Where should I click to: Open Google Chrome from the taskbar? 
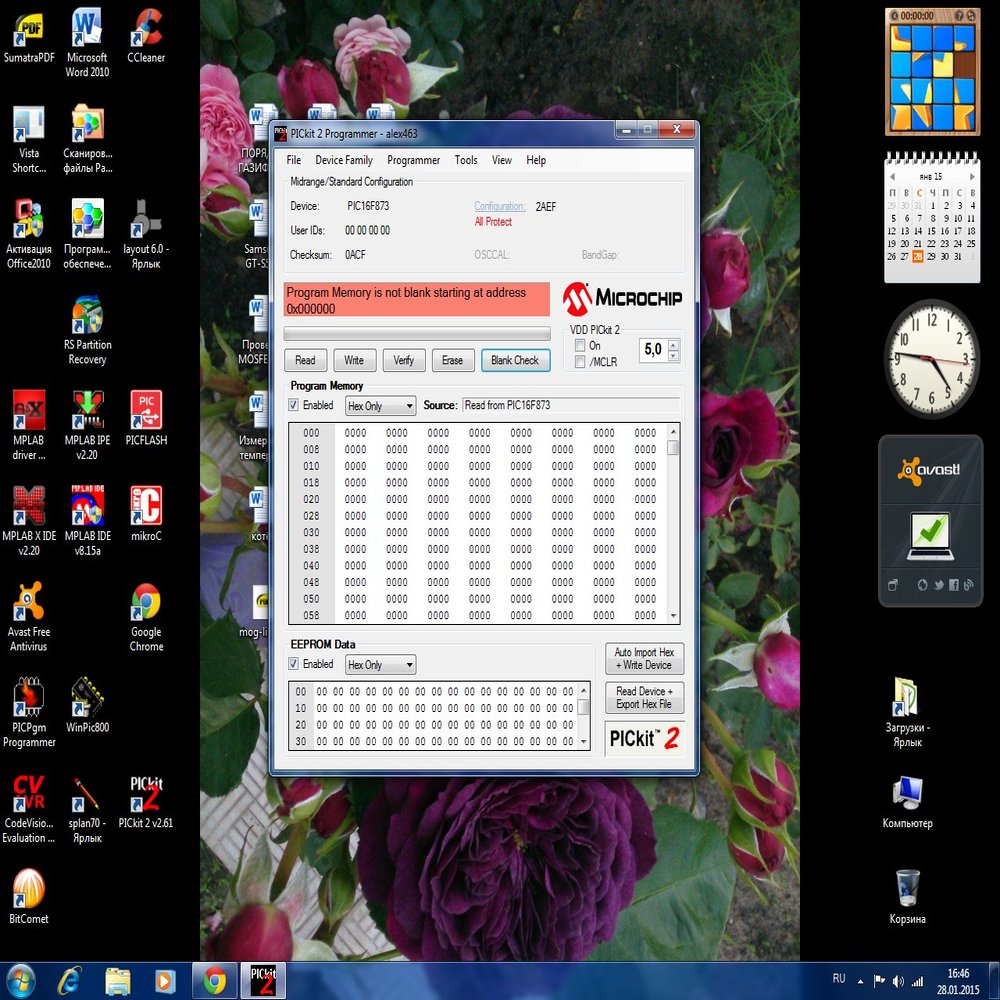[x=213, y=980]
